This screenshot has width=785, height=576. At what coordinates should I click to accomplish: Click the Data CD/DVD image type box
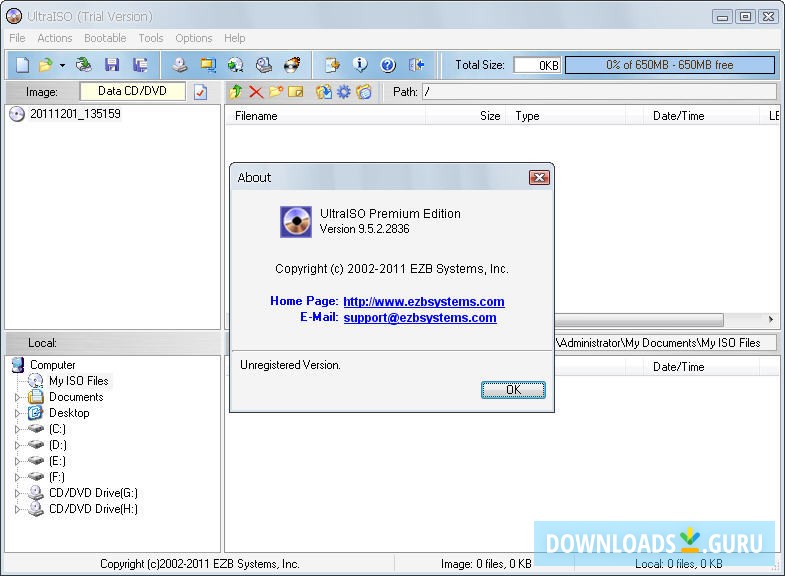coord(132,91)
